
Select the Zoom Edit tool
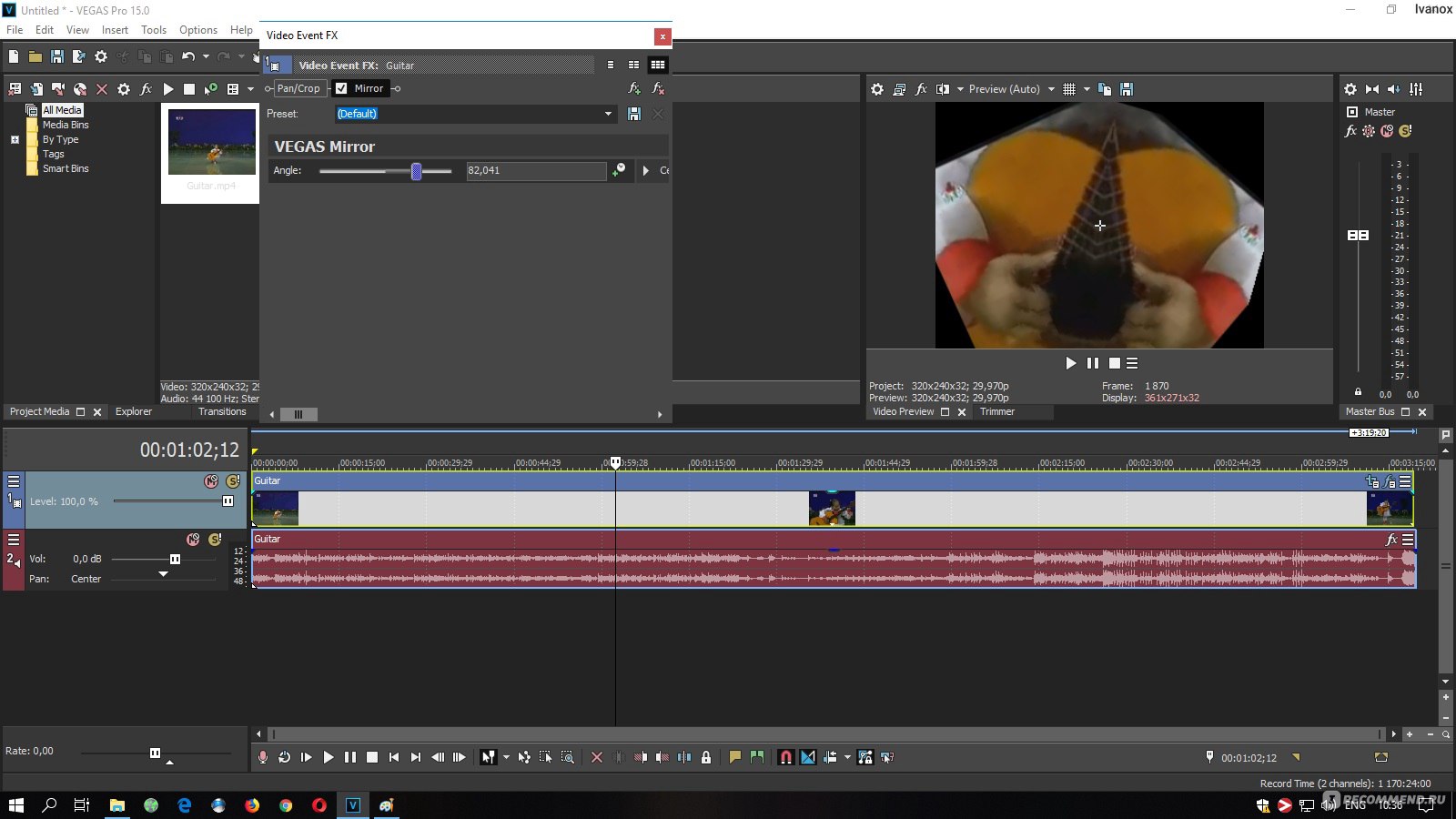[x=568, y=757]
